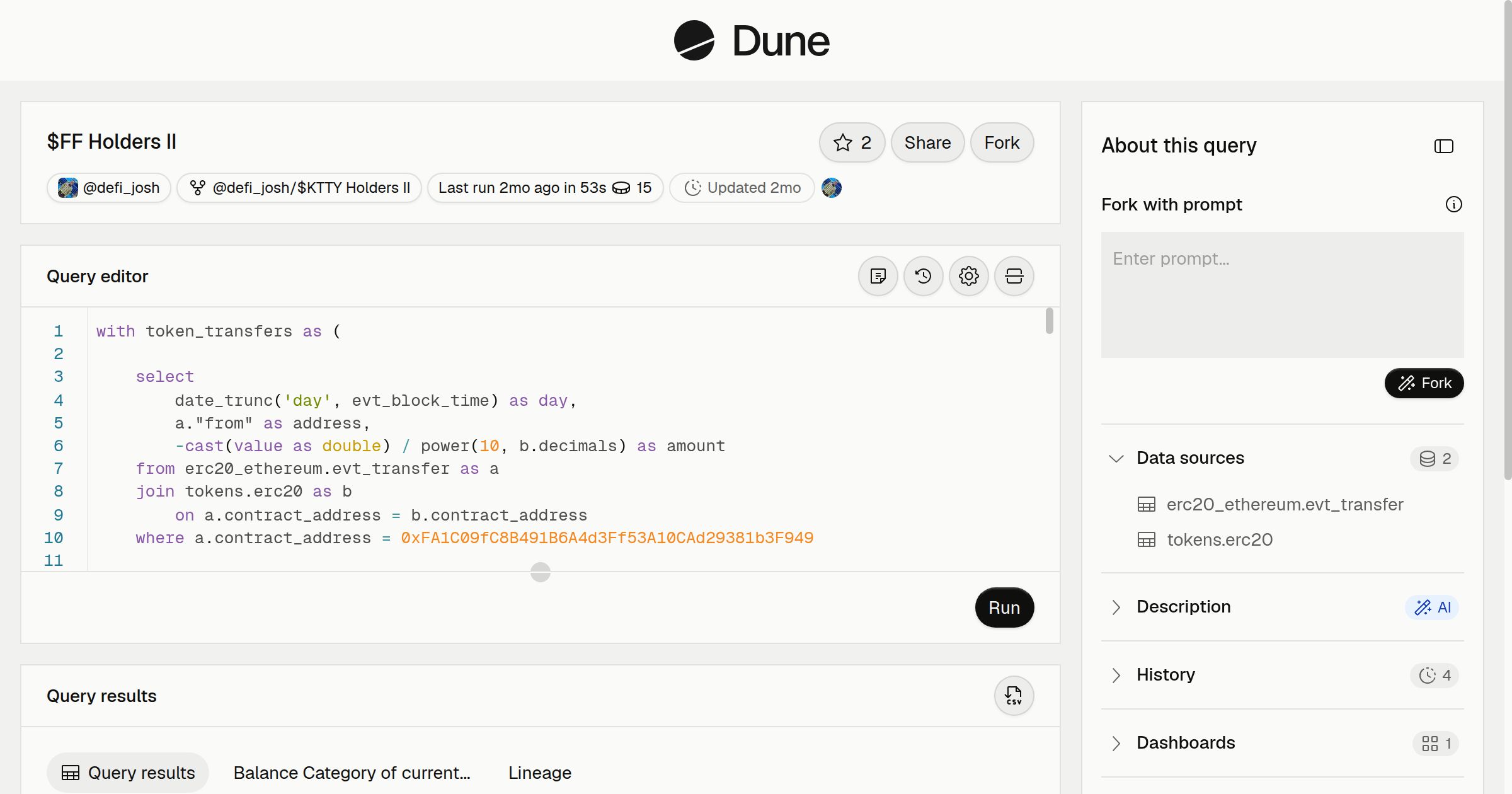Click the page vertical scrollbar

[x=1508, y=239]
